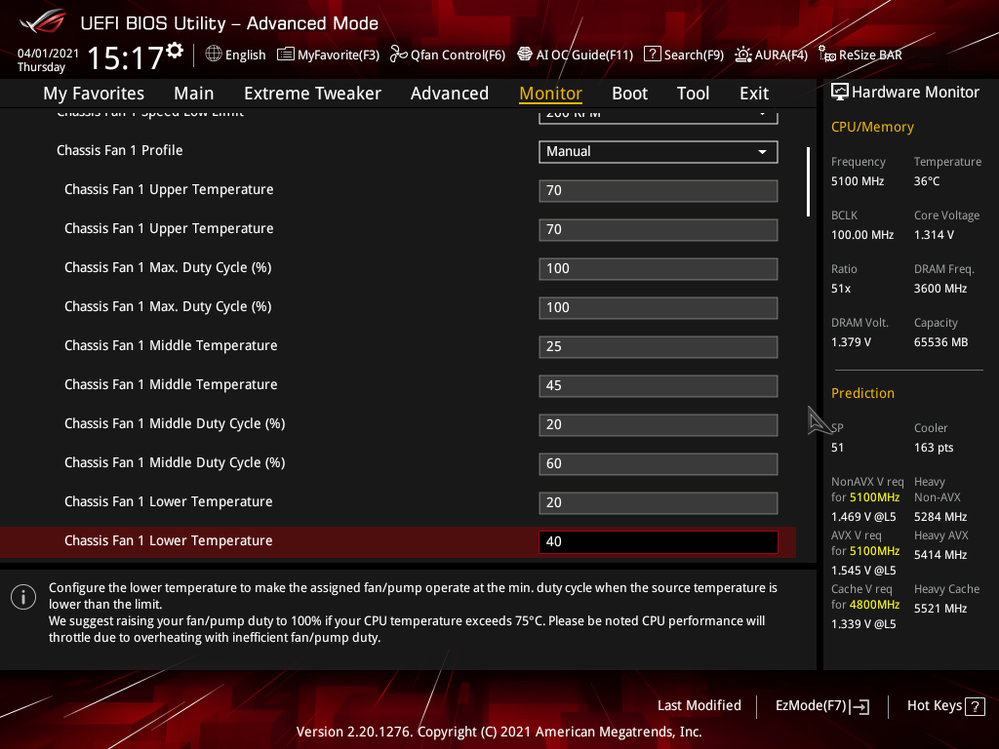The width and height of the screenshot is (999, 749).
Task: Launch Qfan Control using the fan icon
Action: coord(398,54)
